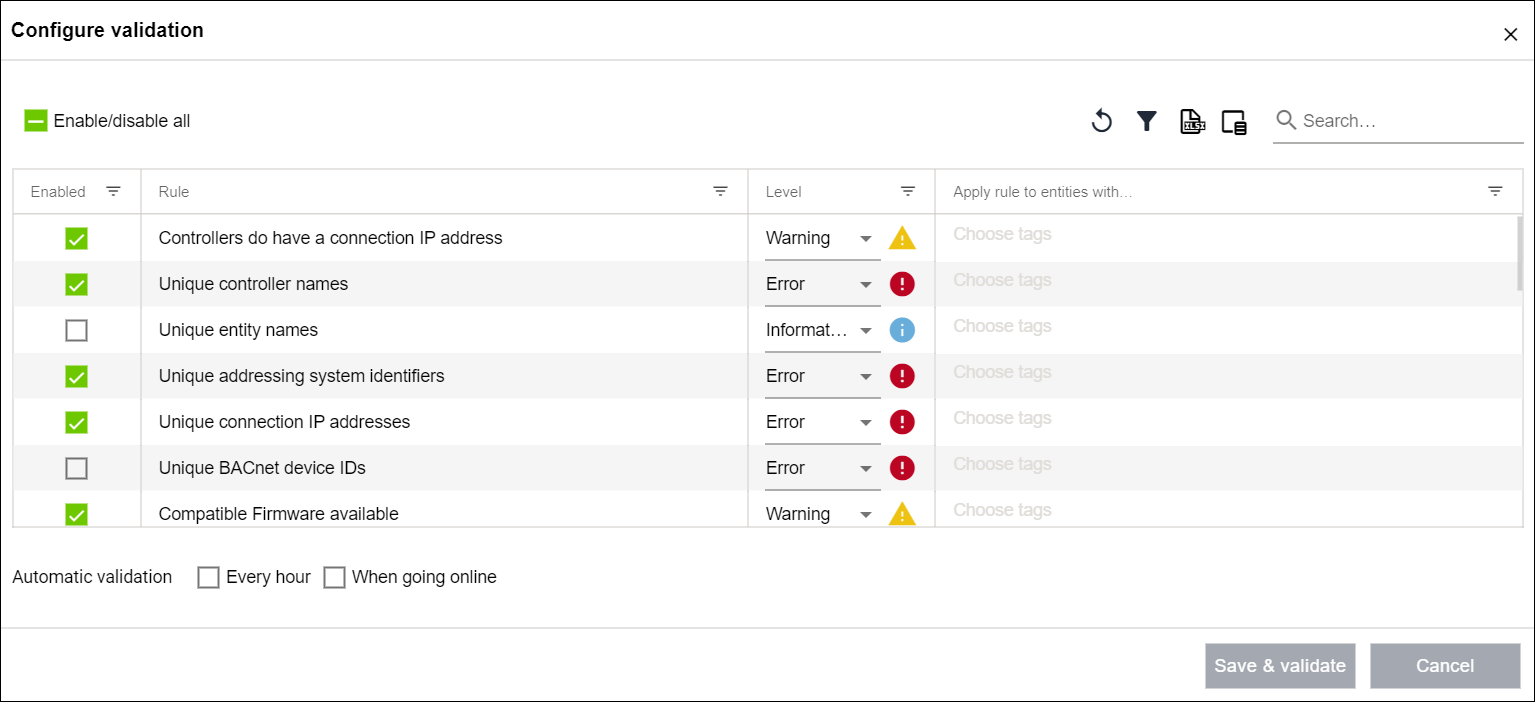This screenshot has width=1535, height=702.
Task: Click the reset (circular arrow) toolbar icon
Action: (x=1101, y=121)
